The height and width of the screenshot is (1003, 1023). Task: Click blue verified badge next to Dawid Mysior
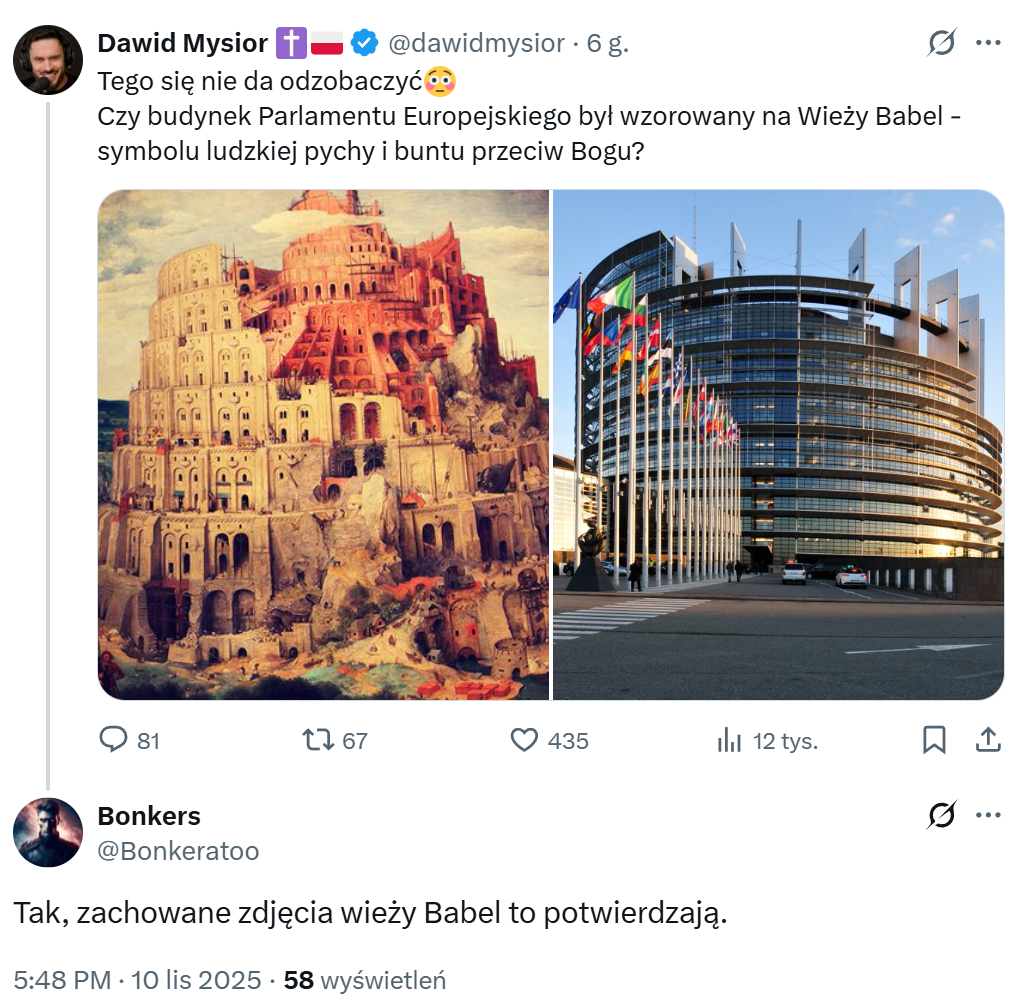[364, 43]
